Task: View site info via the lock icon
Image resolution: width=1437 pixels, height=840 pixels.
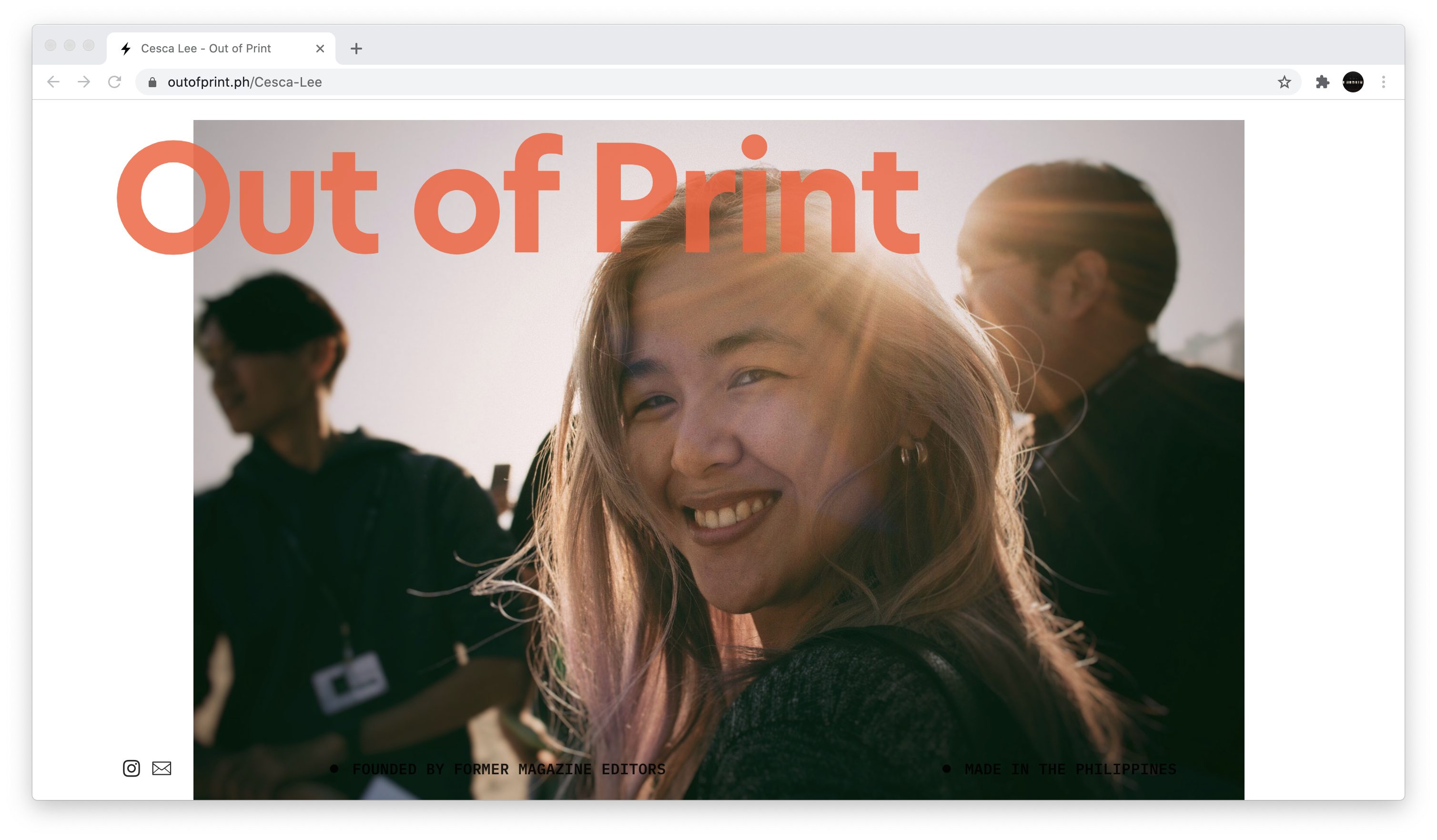Action: [x=152, y=82]
